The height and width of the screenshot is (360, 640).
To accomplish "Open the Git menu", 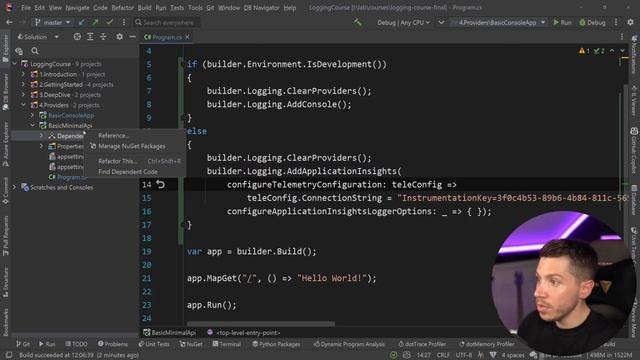I will point(210,8).
